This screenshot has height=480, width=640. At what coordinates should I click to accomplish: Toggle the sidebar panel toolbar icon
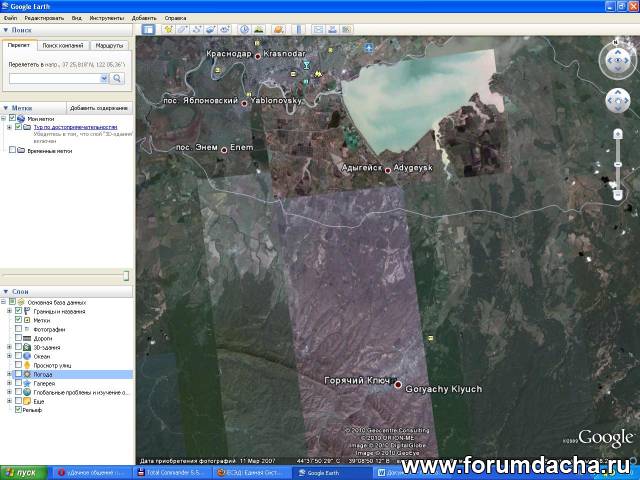pyautogui.click(x=148, y=30)
